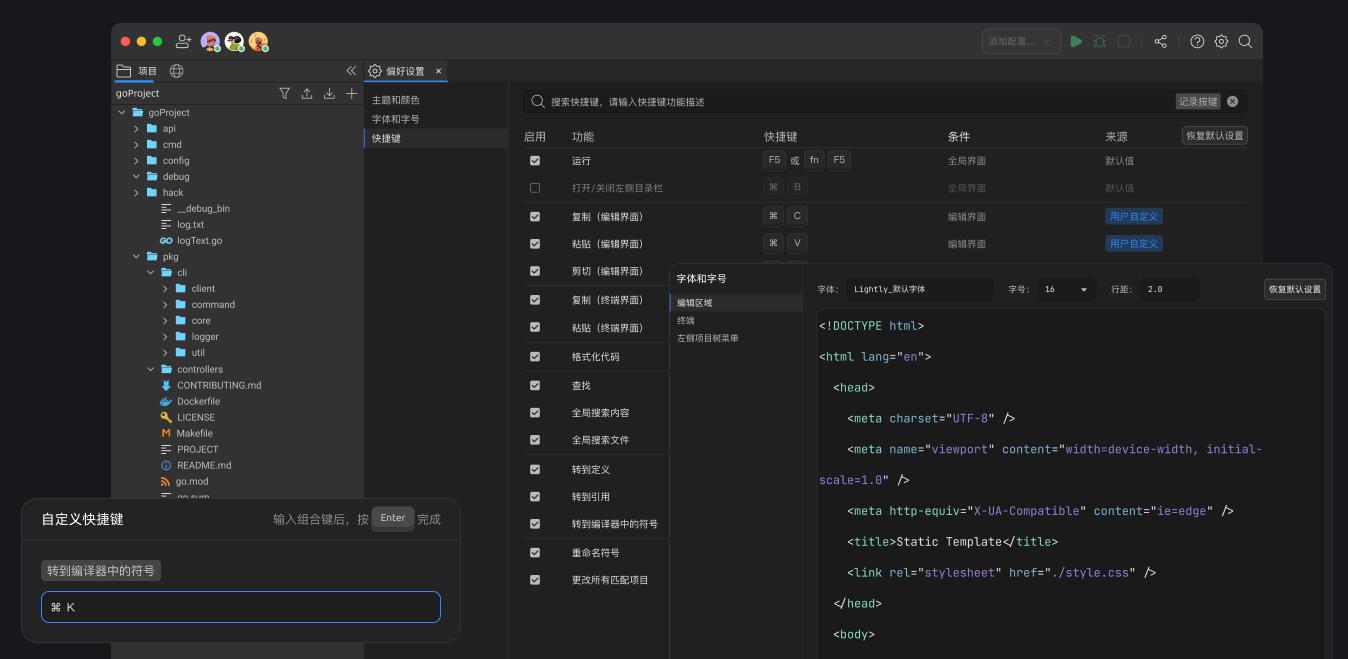Click the 记录按键 button
1348x659 pixels.
(1197, 102)
